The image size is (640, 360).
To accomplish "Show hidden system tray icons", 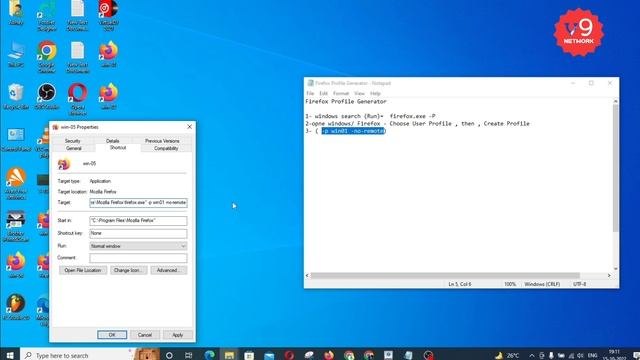I will (x=531, y=356).
